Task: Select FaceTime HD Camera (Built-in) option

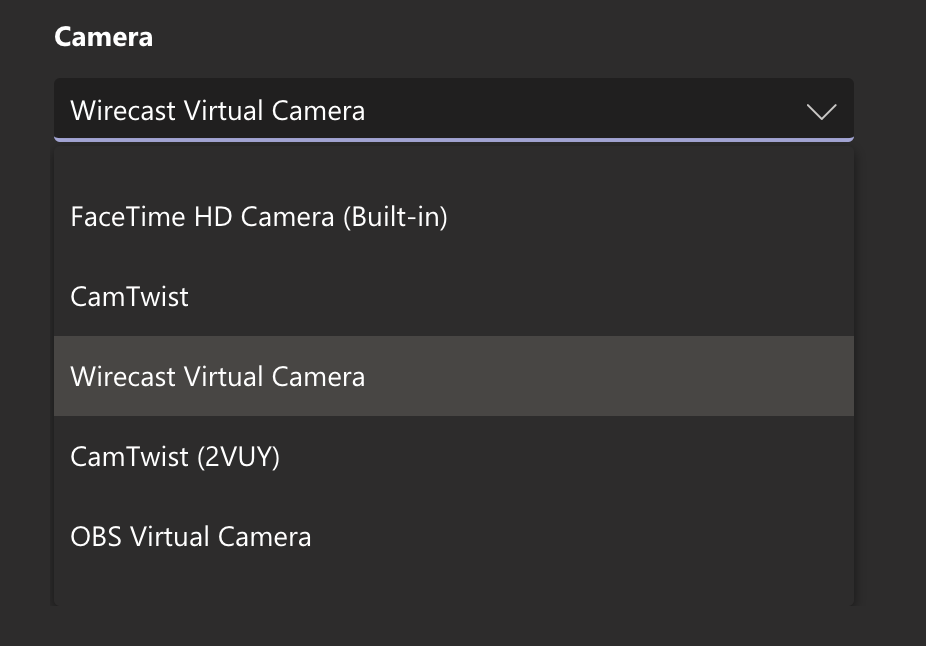Action: 259,216
